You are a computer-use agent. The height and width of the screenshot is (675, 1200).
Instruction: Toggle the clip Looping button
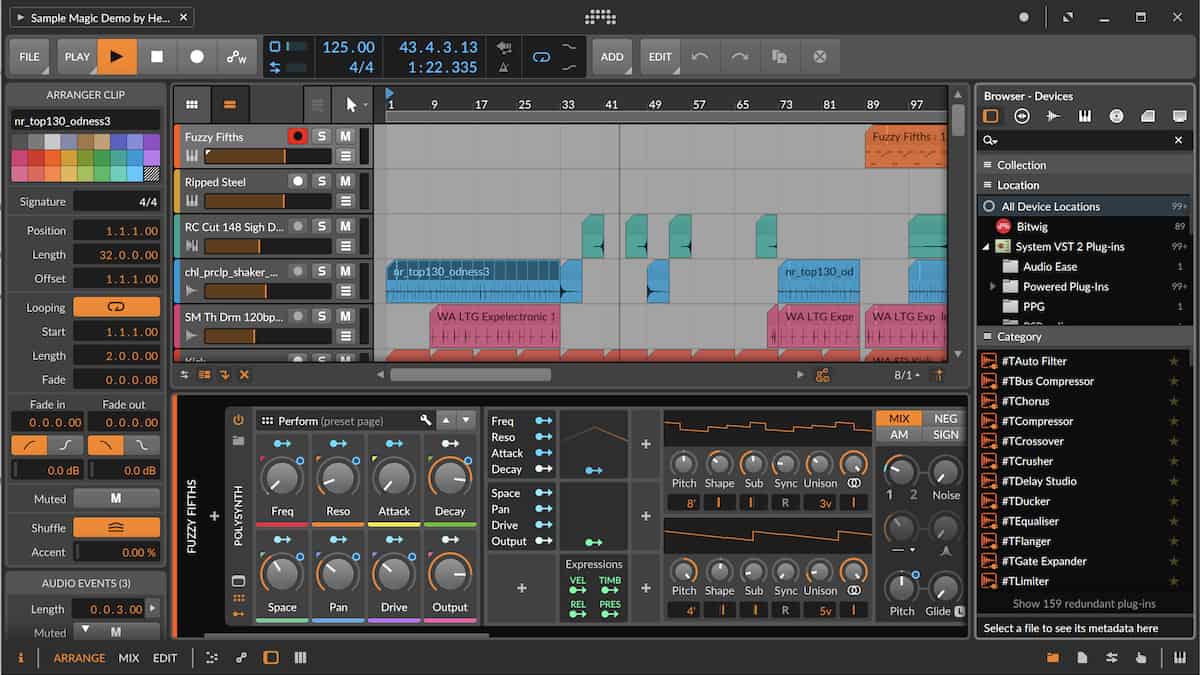116,307
